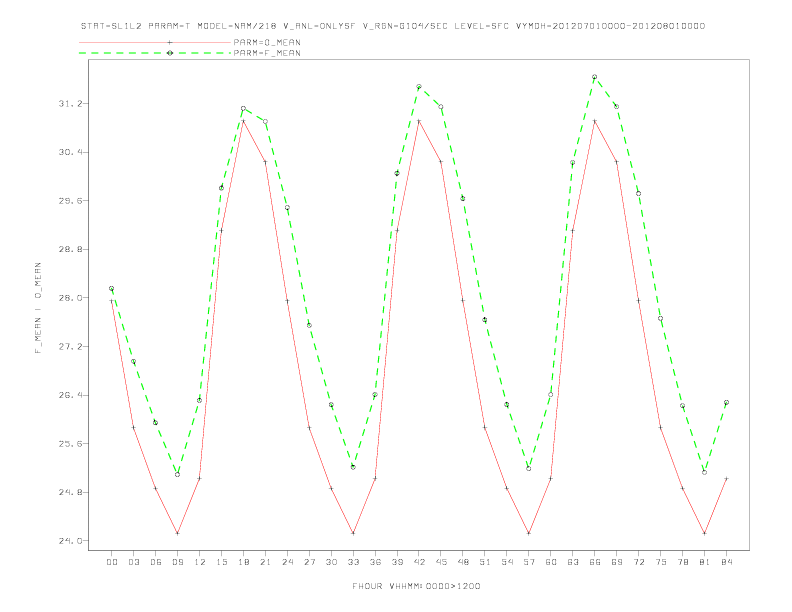The width and height of the screenshot is (792, 612).
Task: Click the F_MEAN circle marker at hour 66 peak
Action: point(595,77)
